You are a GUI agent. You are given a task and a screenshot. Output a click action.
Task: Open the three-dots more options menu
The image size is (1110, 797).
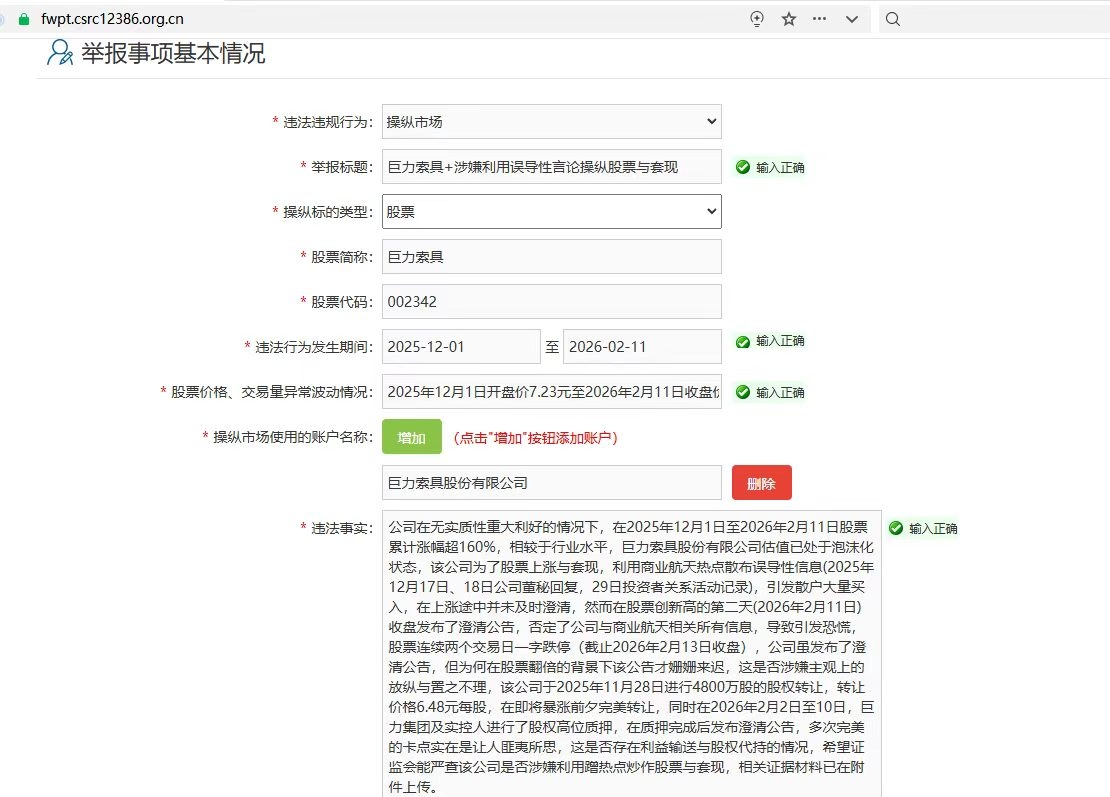pos(819,19)
